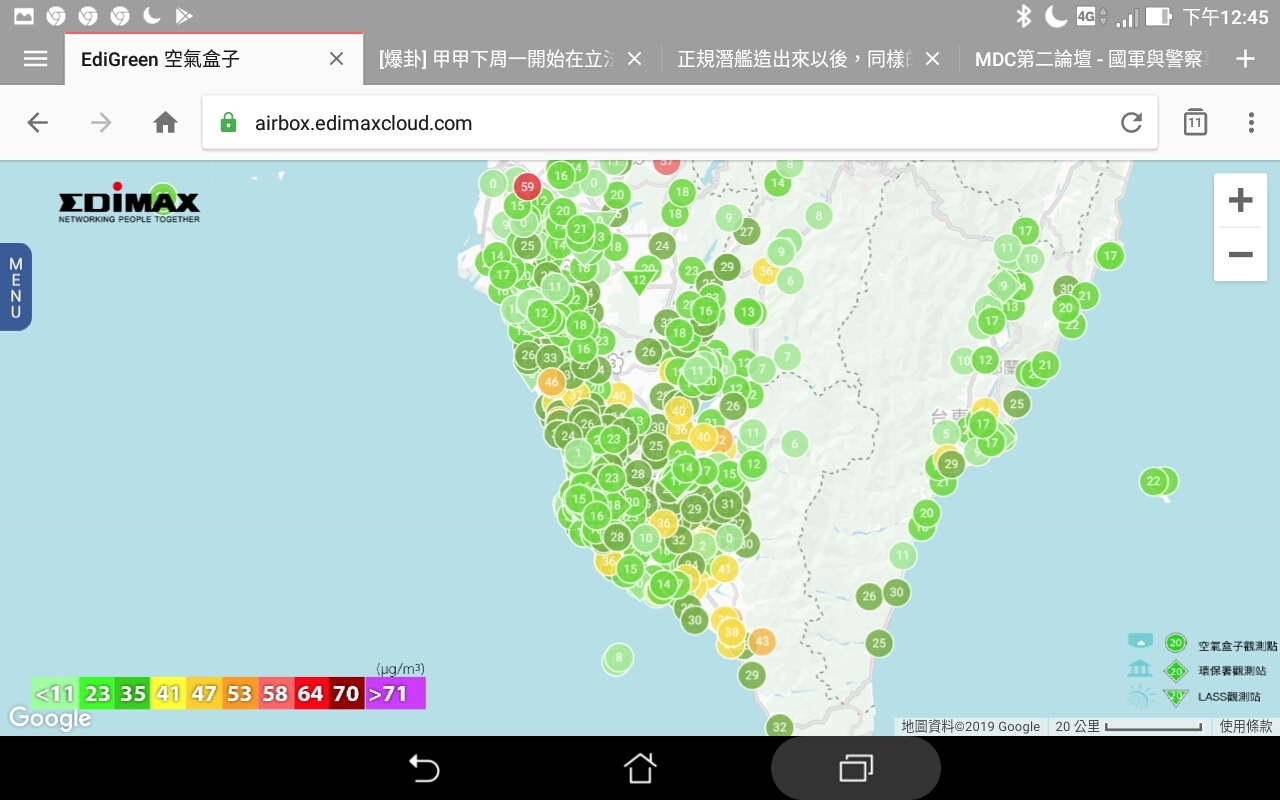Zoom out the map with the minus button
Viewport: 1280px width, 800px height.
[1240, 255]
